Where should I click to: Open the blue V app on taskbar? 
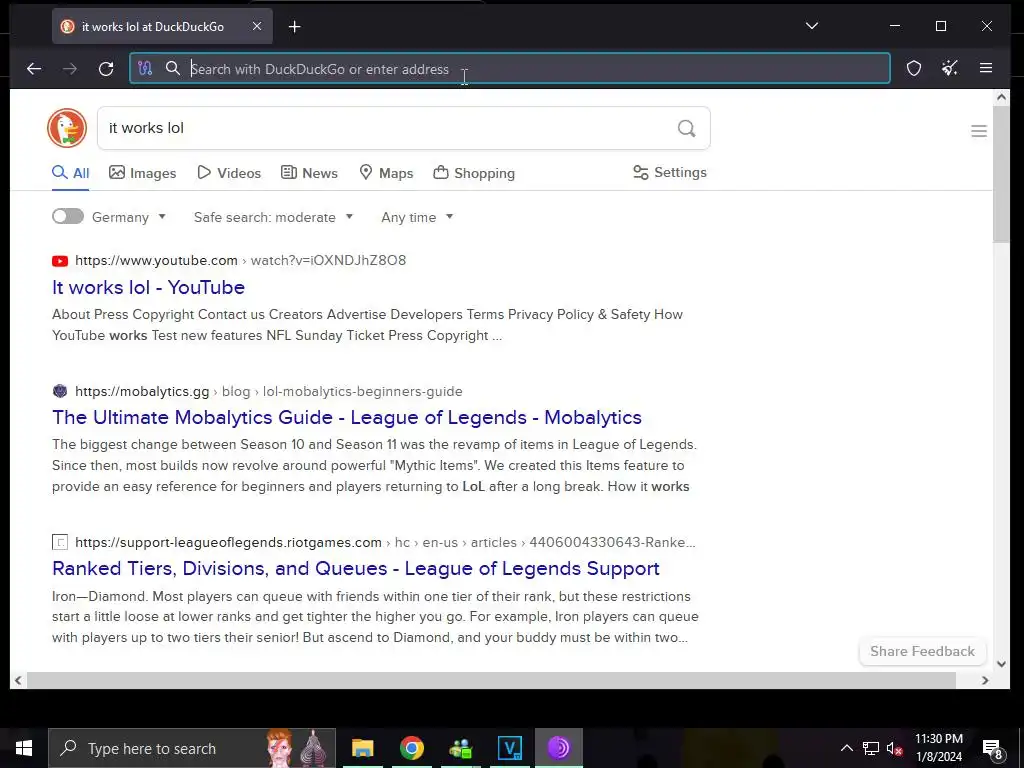click(509, 748)
